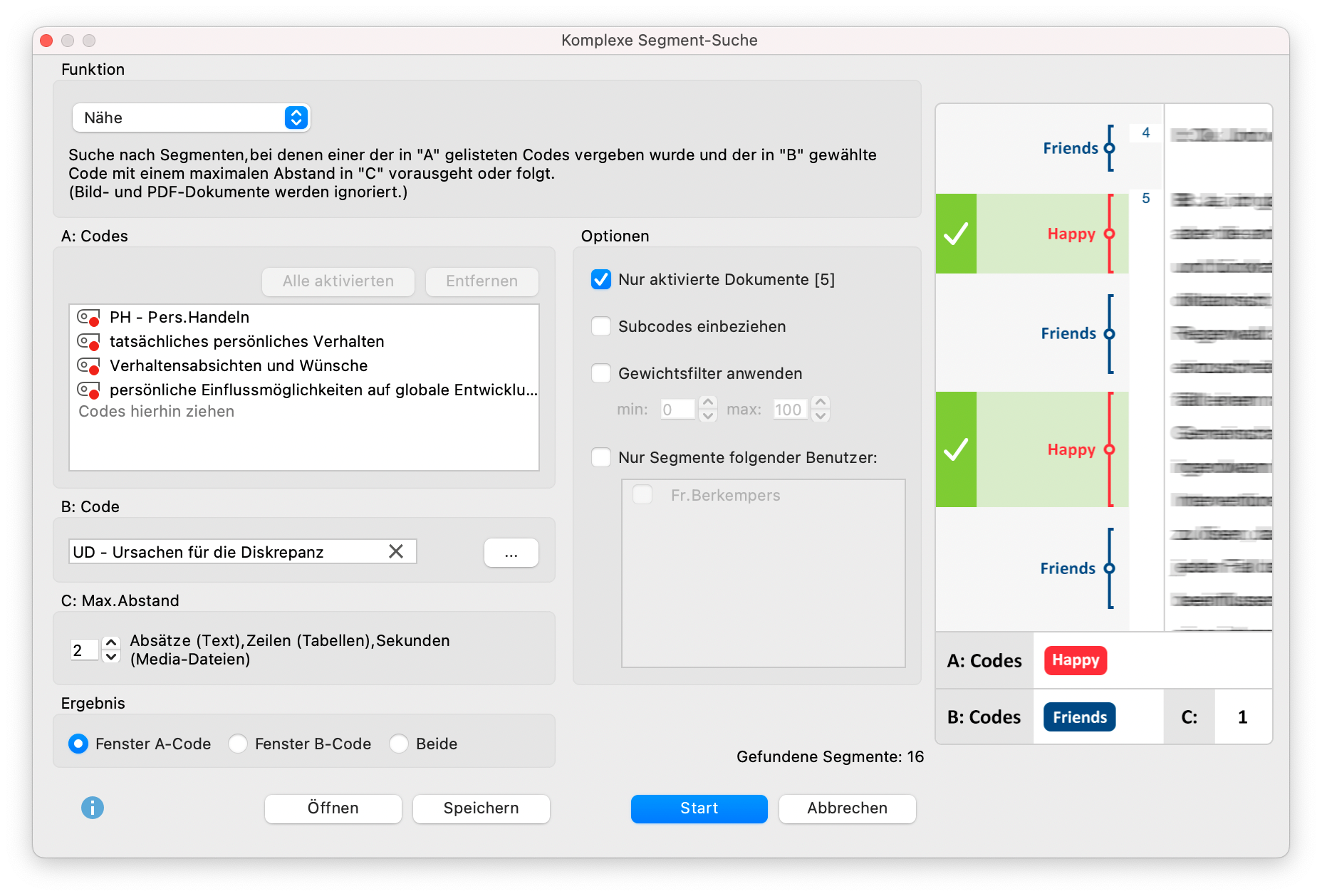
Task: Click the first Happy checkmark icon
Action: [956, 234]
